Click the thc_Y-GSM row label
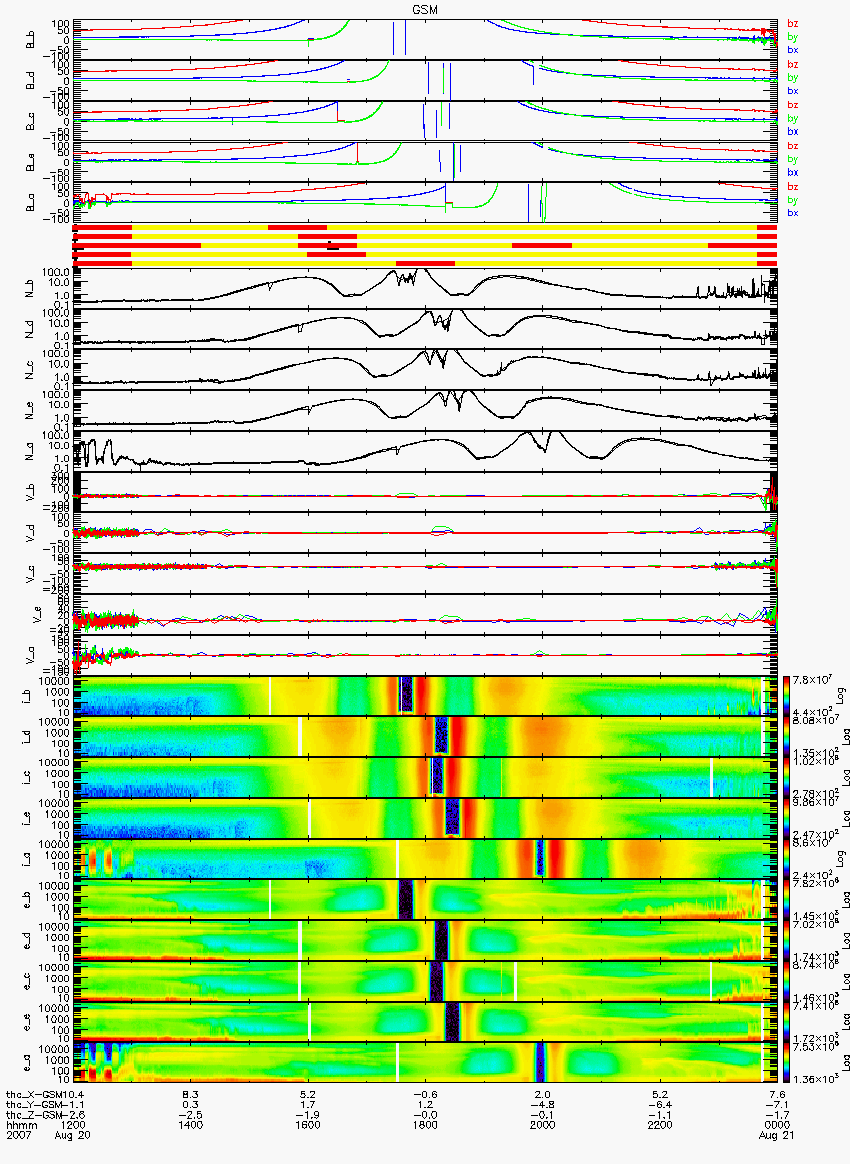This screenshot has width=850, height=1164. point(36,1104)
